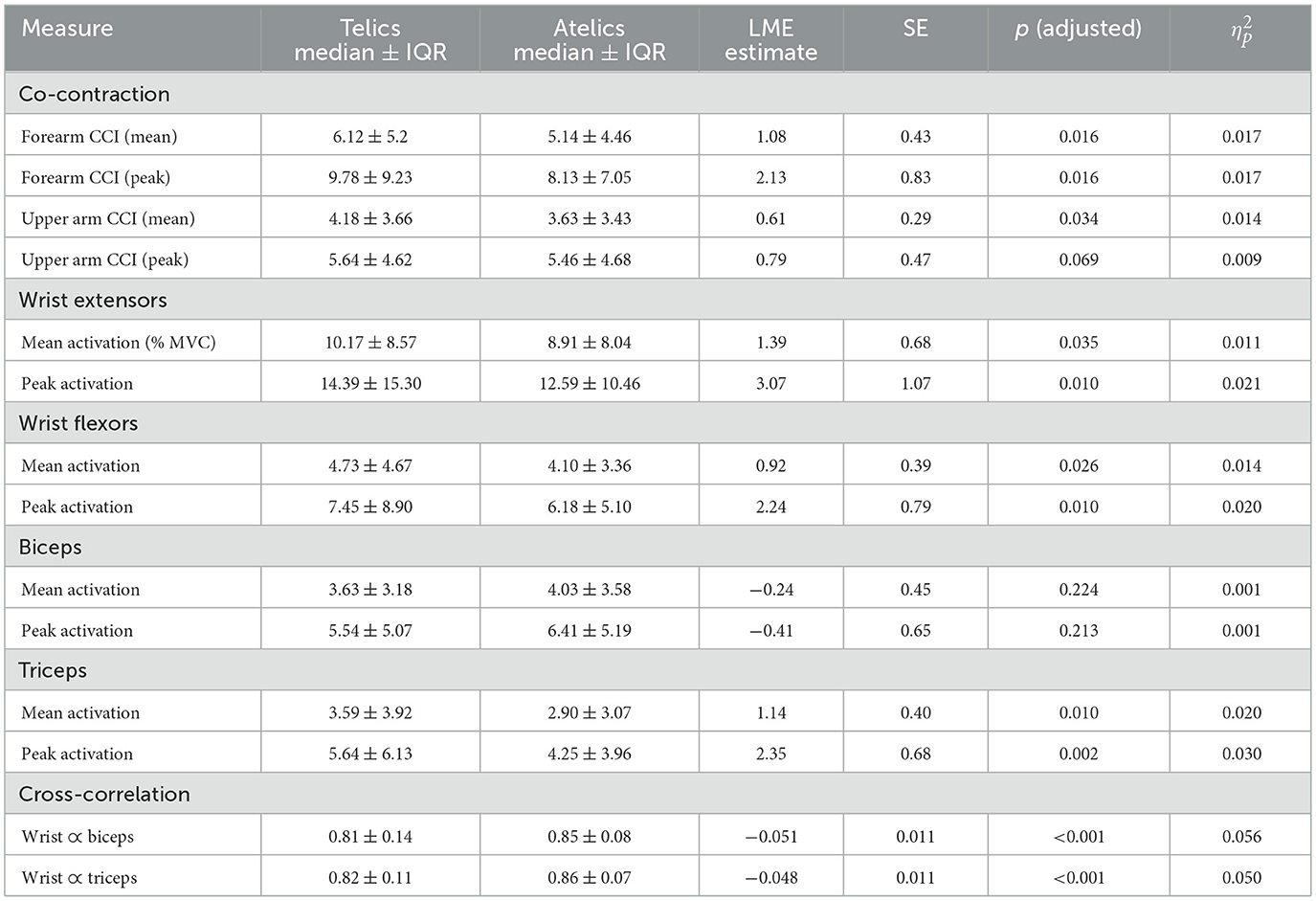Click the 14.39 ± 15.30 Telics value
The image size is (1316, 901).
[370, 384]
